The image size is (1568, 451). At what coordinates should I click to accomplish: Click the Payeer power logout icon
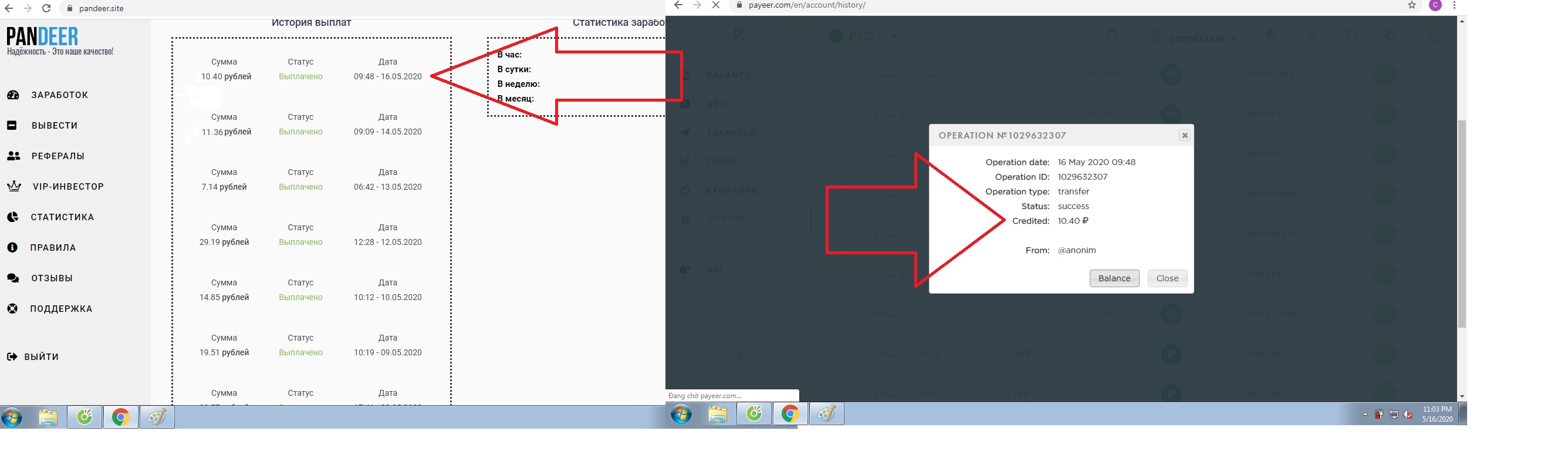point(1434,35)
